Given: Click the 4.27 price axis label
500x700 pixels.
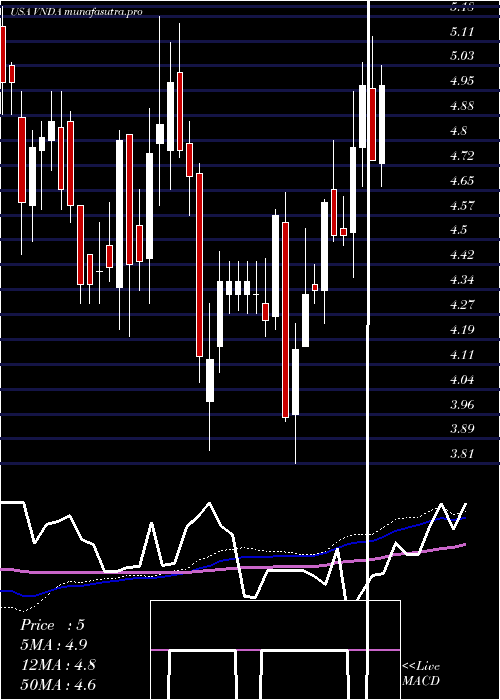Looking at the screenshot, I should [x=462, y=305].
